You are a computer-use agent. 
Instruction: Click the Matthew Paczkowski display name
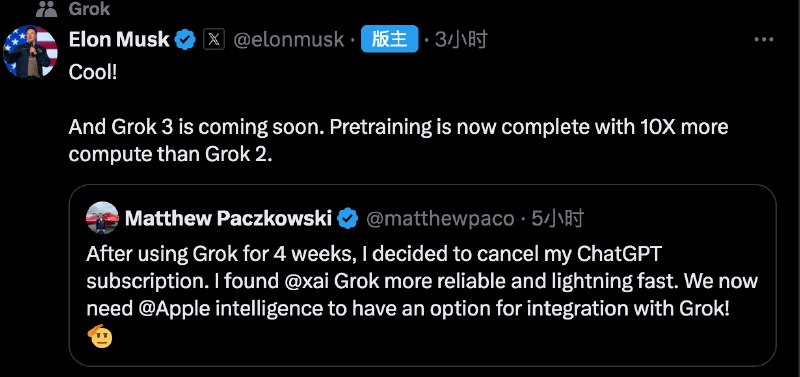pos(229,218)
